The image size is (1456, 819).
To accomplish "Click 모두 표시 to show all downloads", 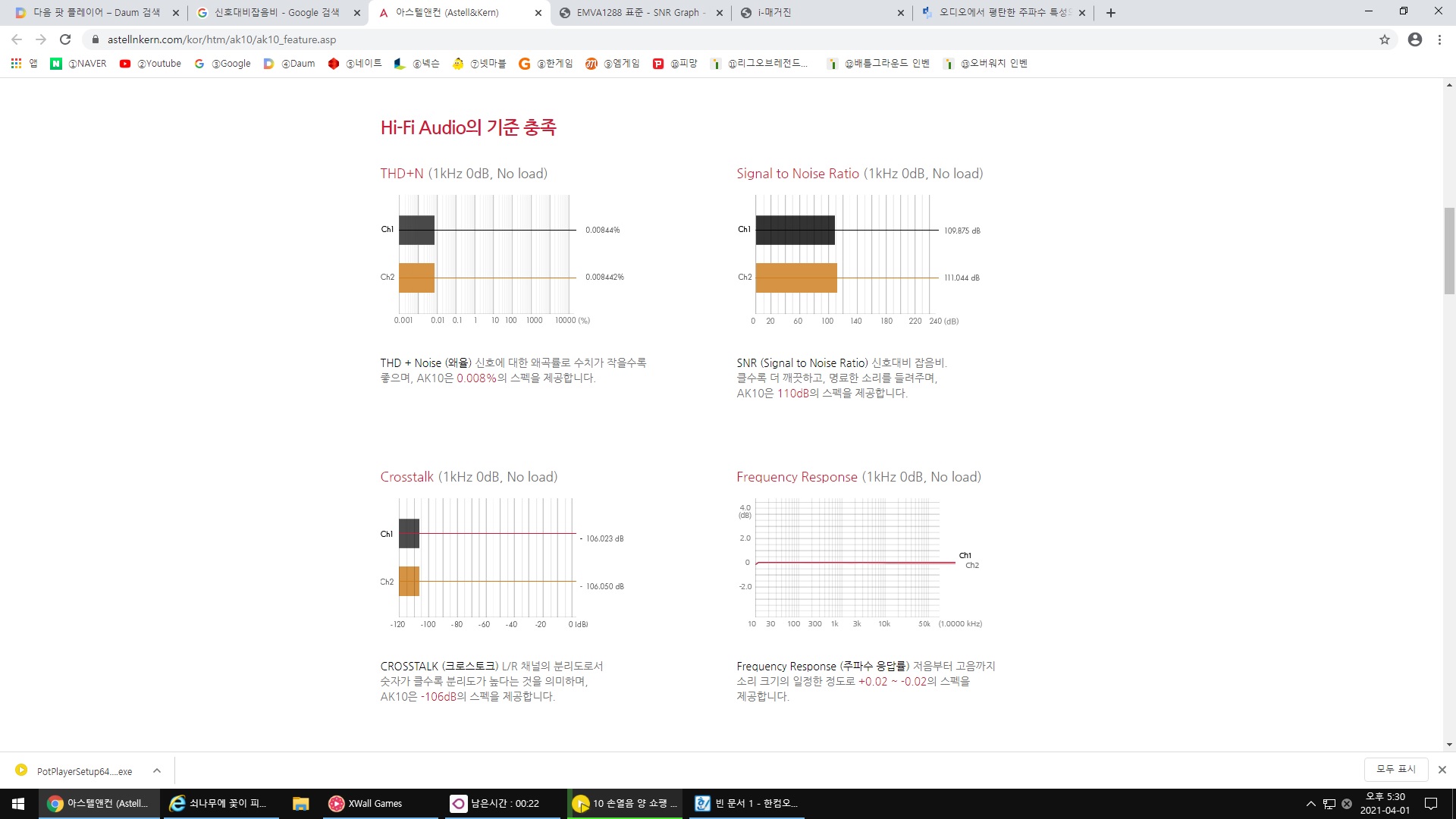I will pyautogui.click(x=1396, y=769).
